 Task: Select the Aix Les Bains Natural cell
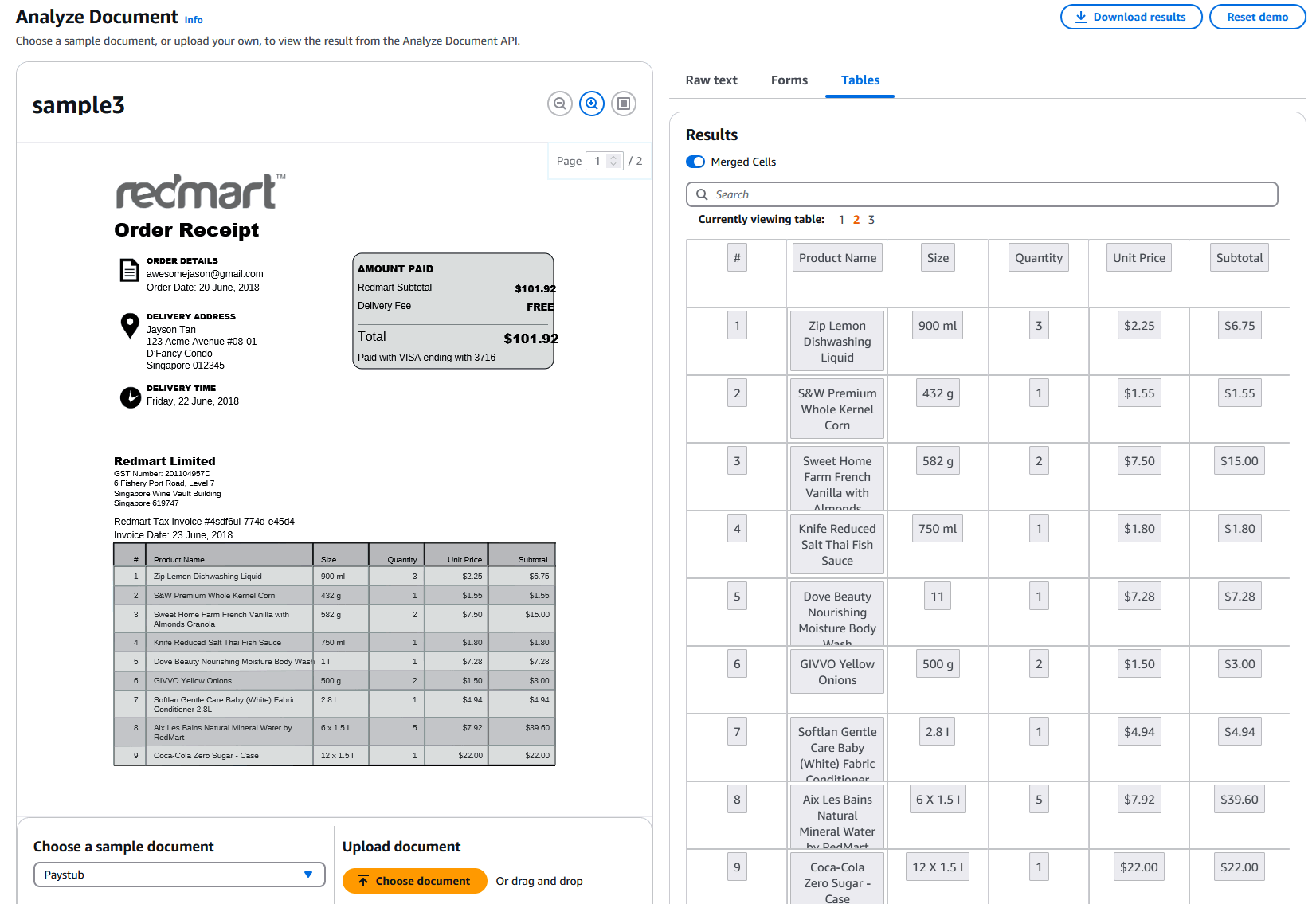click(837, 816)
